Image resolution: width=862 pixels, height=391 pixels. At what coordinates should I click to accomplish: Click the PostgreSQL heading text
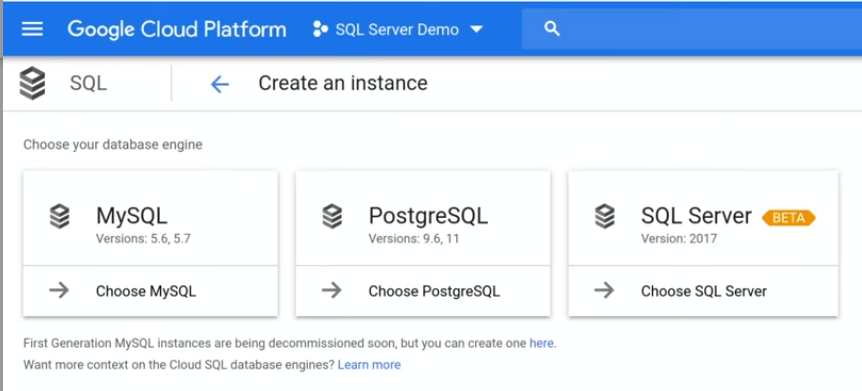428,217
